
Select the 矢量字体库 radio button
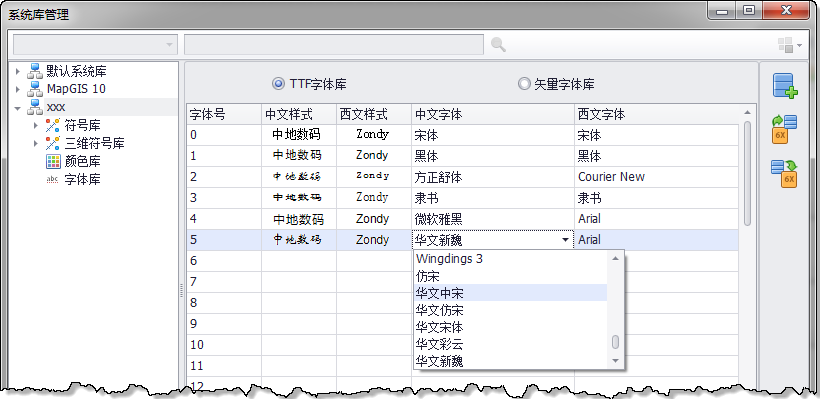(x=523, y=84)
